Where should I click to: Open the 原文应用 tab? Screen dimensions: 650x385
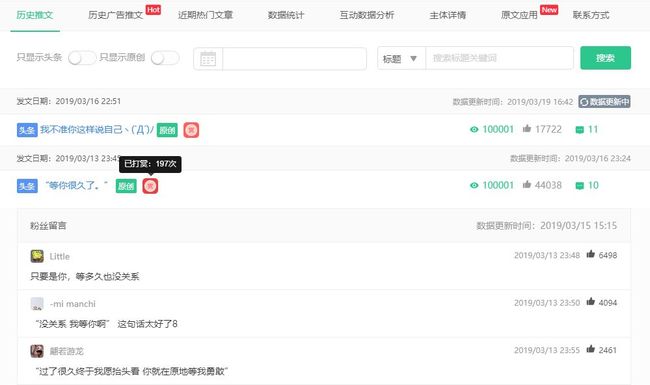coord(519,15)
